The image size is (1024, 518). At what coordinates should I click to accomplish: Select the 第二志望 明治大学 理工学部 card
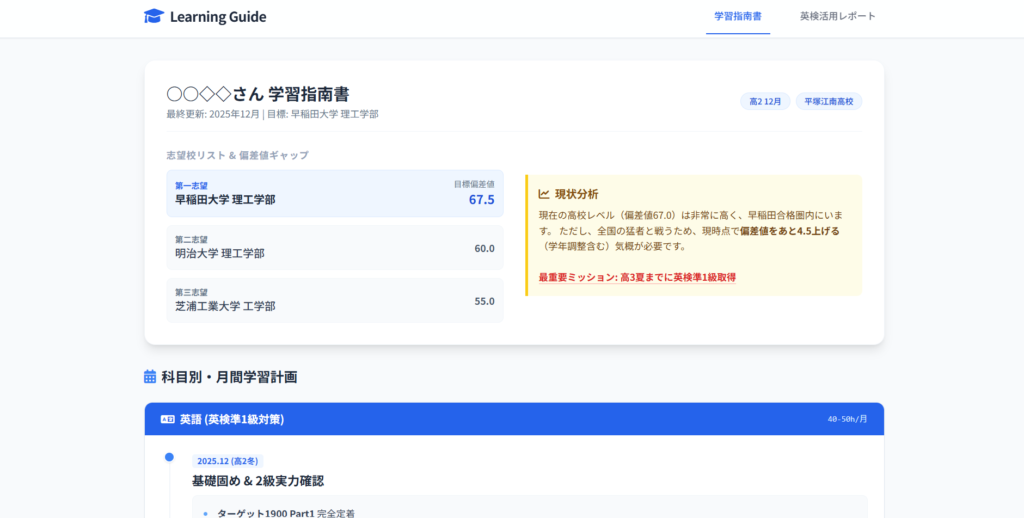[334, 247]
